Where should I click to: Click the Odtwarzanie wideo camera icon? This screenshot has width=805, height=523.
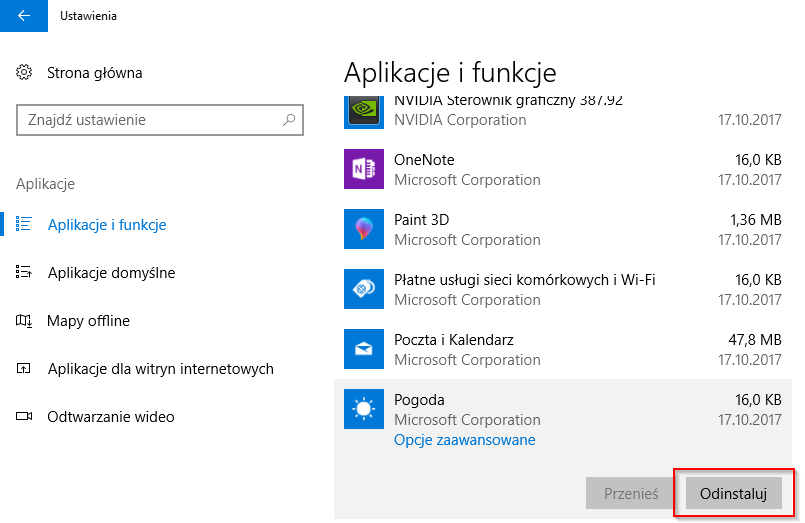[x=24, y=416]
